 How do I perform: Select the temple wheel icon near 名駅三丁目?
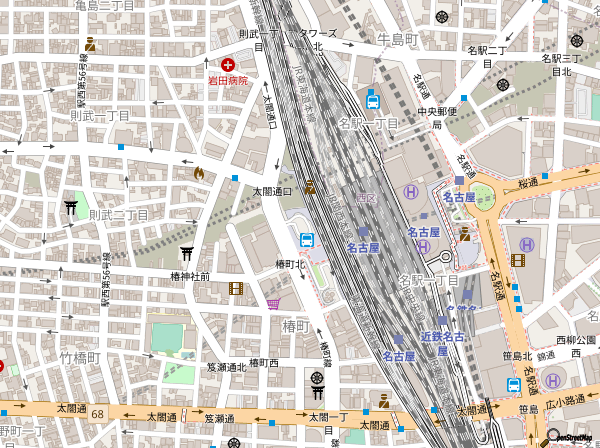[x=576, y=41]
